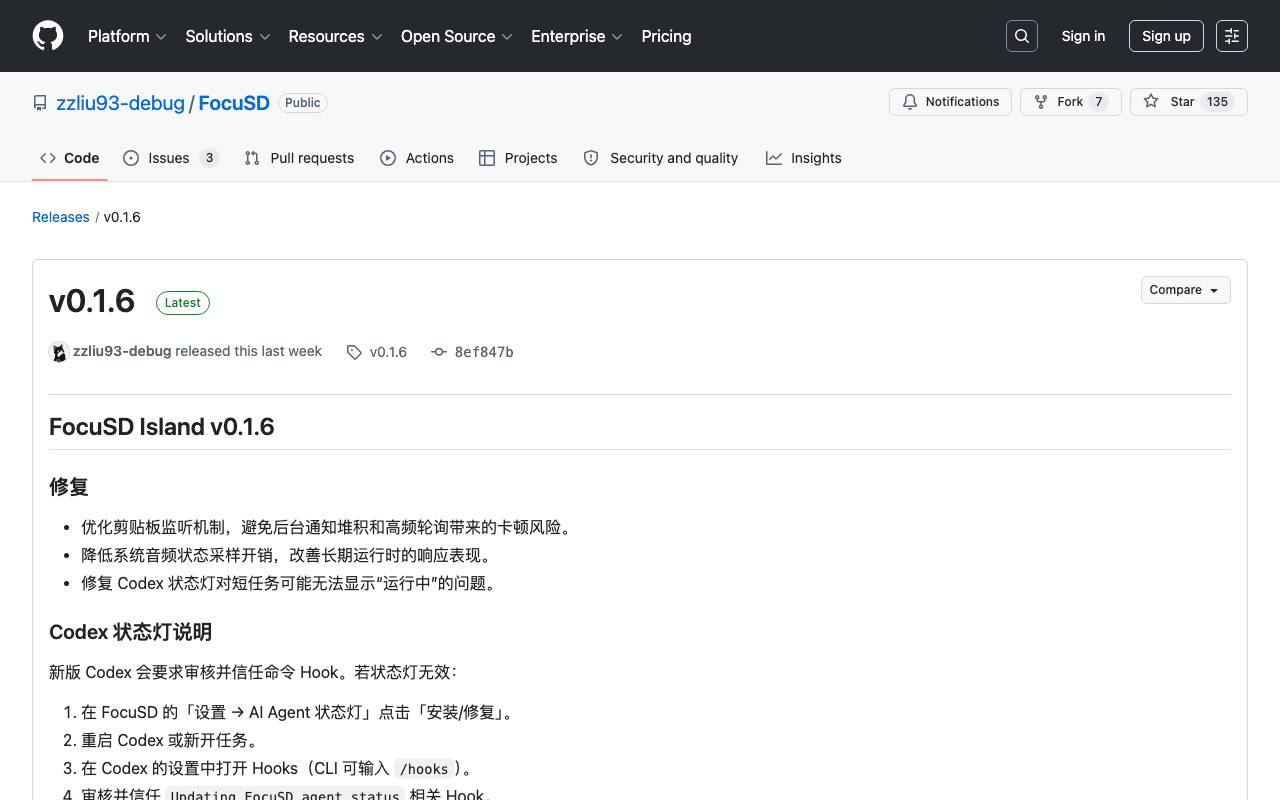
Task: Click the star icon in the Star button
Action: [1151, 102]
